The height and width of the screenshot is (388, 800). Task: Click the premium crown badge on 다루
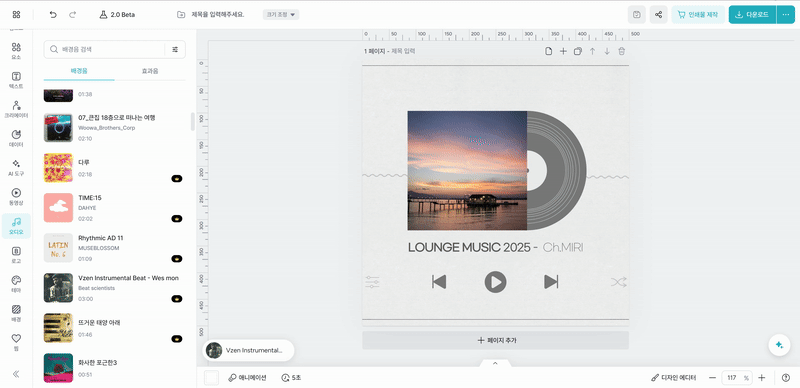click(177, 179)
